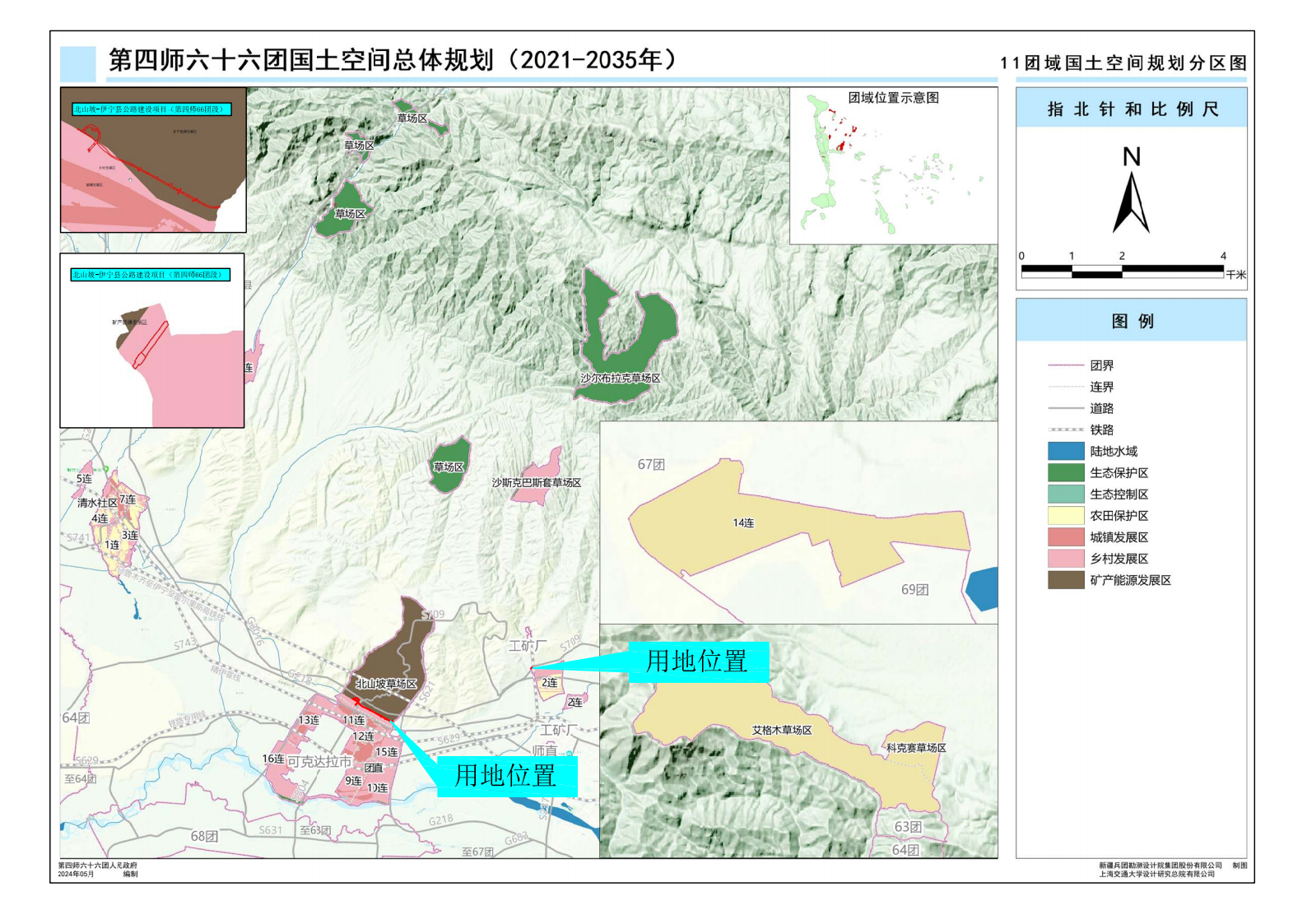Click the 第四师六十六团人民政府 footer text
The height and width of the screenshot is (924, 1307).
tap(98, 866)
